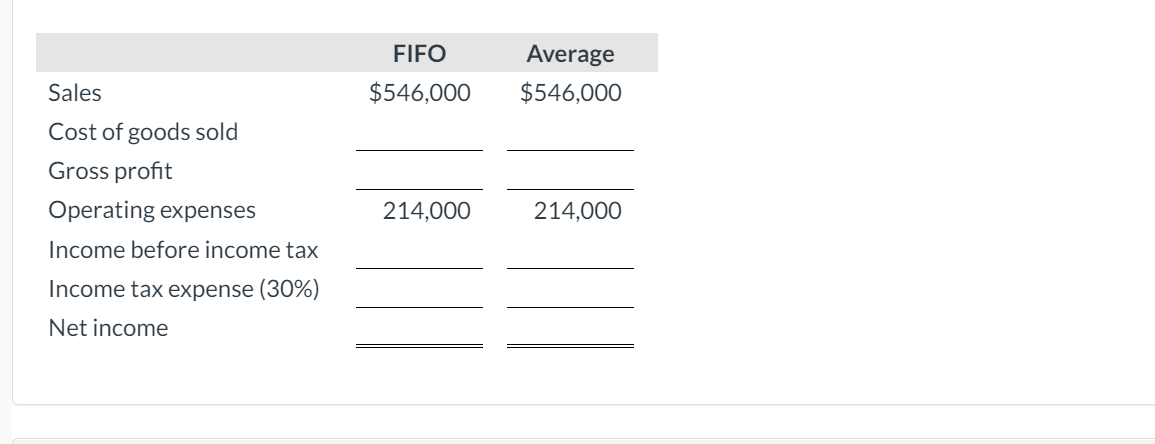Image resolution: width=1155 pixels, height=444 pixels.
Task: Select the Average Sales value $546,000
Action: click(x=571, y=93)
